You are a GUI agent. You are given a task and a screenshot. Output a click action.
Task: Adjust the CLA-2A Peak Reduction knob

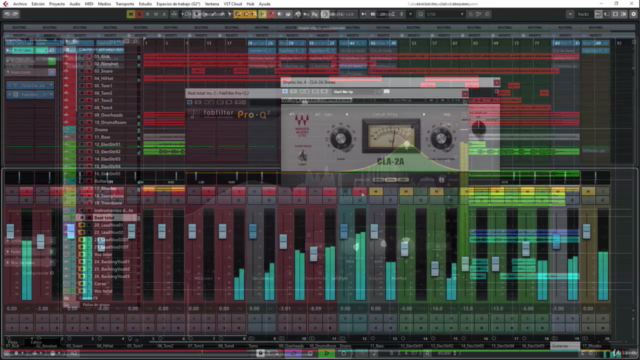[441, 138]
